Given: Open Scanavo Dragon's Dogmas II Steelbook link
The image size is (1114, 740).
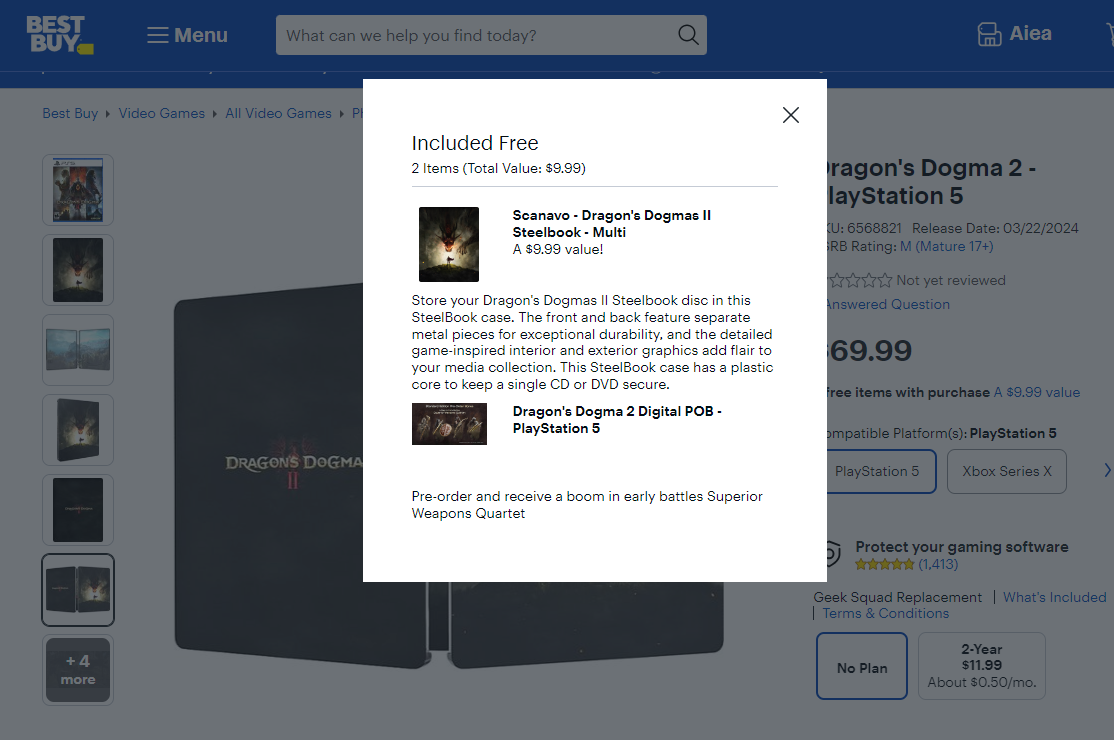Looking at the screenshot, I should pyautogui.click(x=611, y=224).
